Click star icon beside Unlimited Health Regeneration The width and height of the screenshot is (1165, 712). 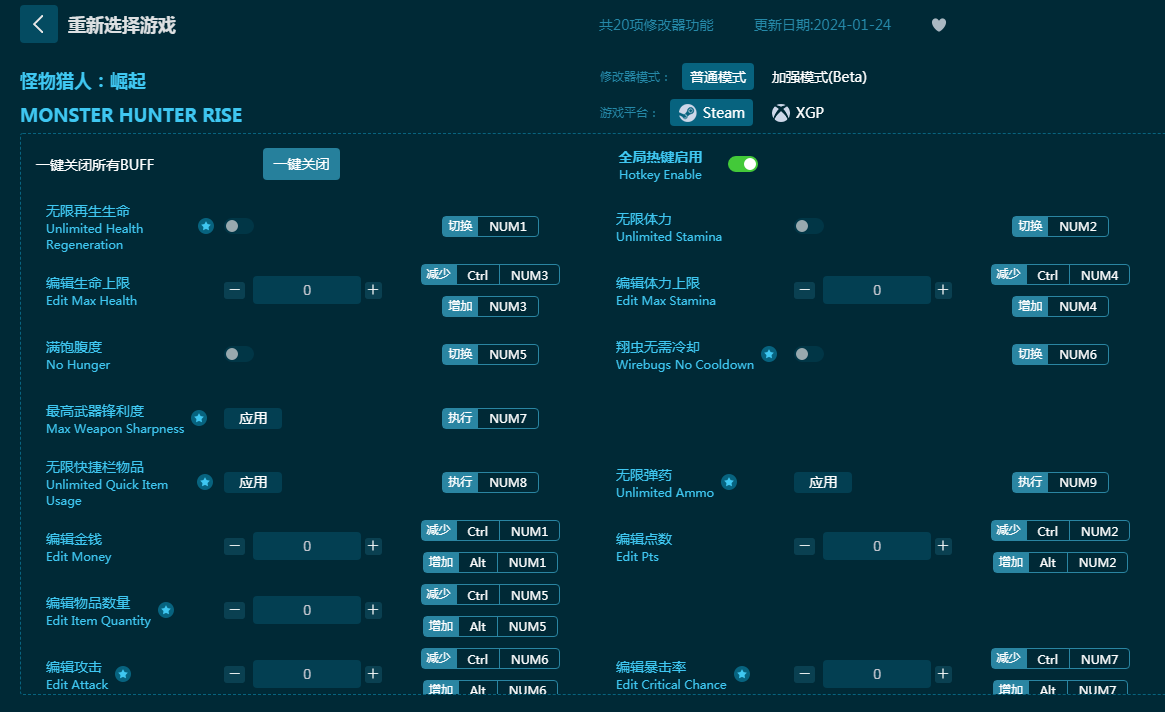[206, 226]
